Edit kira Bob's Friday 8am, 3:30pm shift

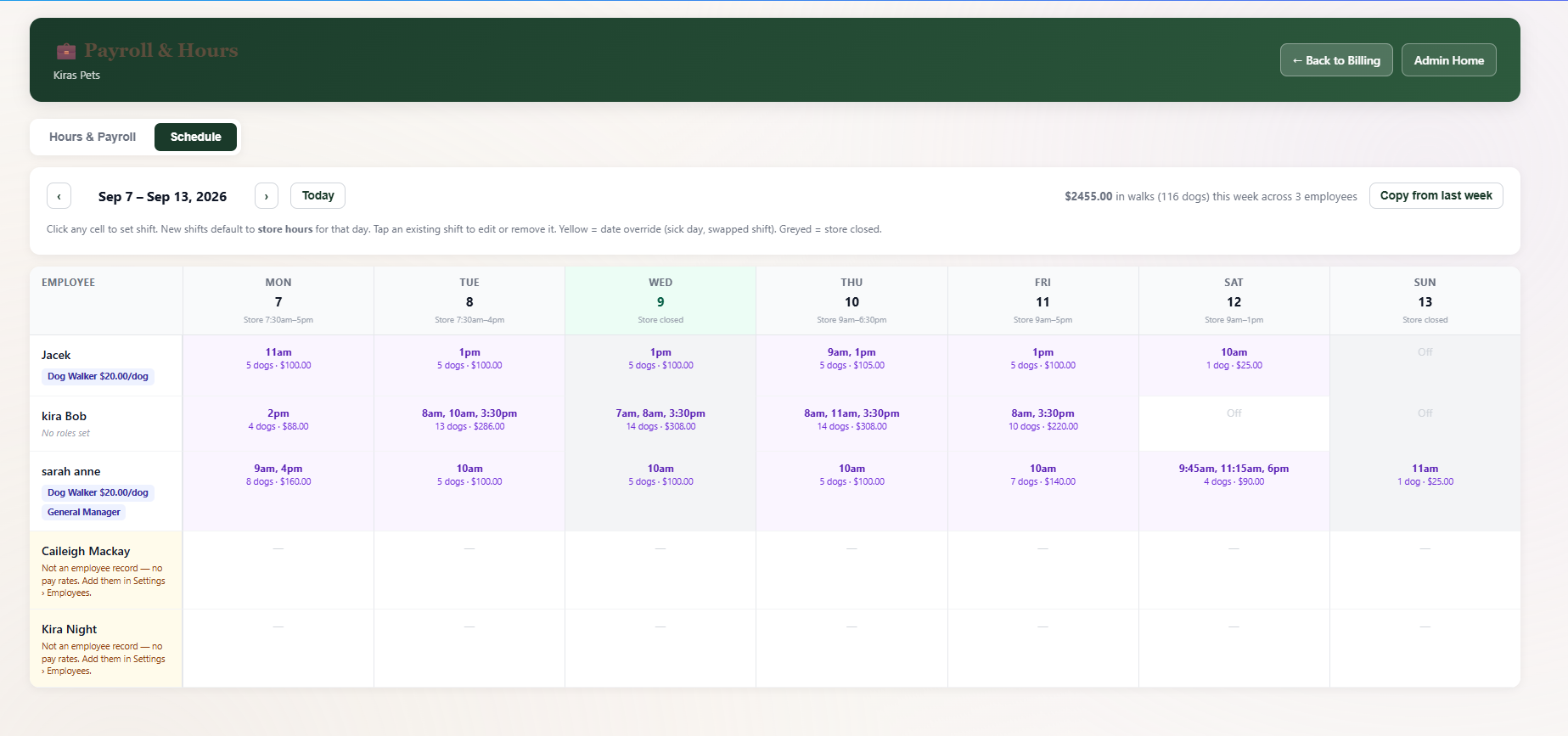click(1043, 424)
